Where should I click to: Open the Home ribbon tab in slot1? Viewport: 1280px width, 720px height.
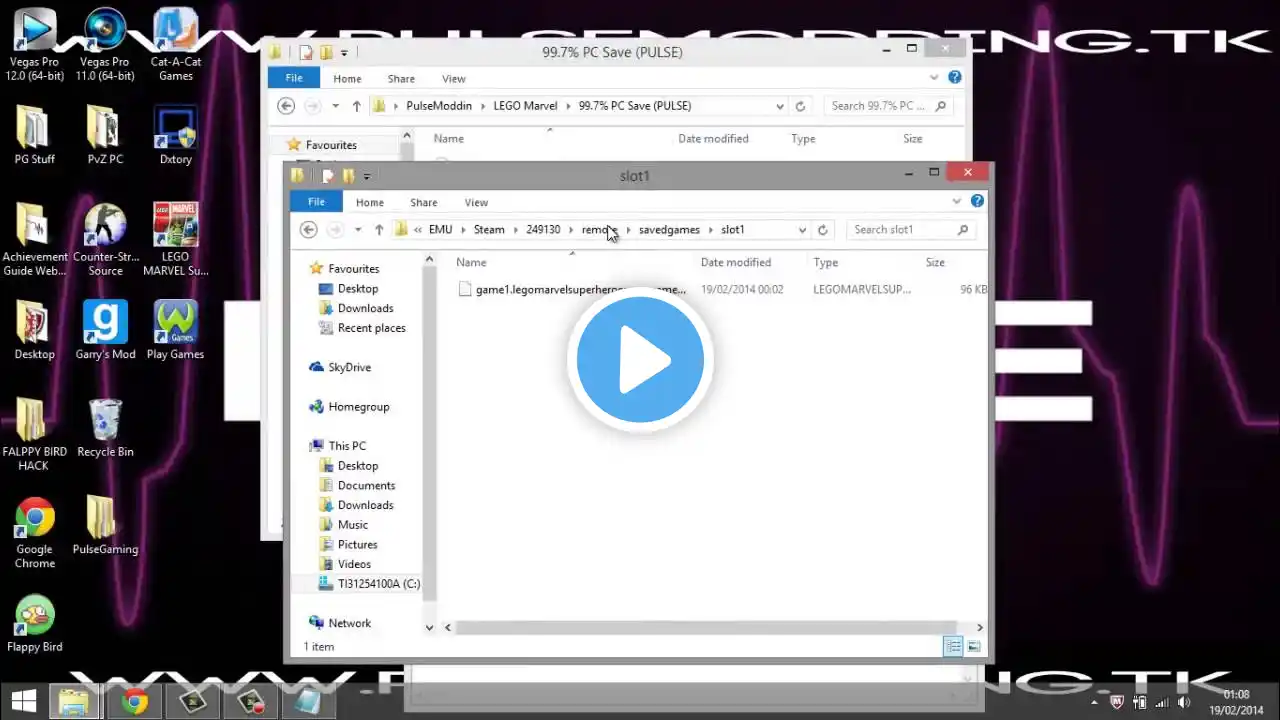pyautogui.click(x=370, y=202)
